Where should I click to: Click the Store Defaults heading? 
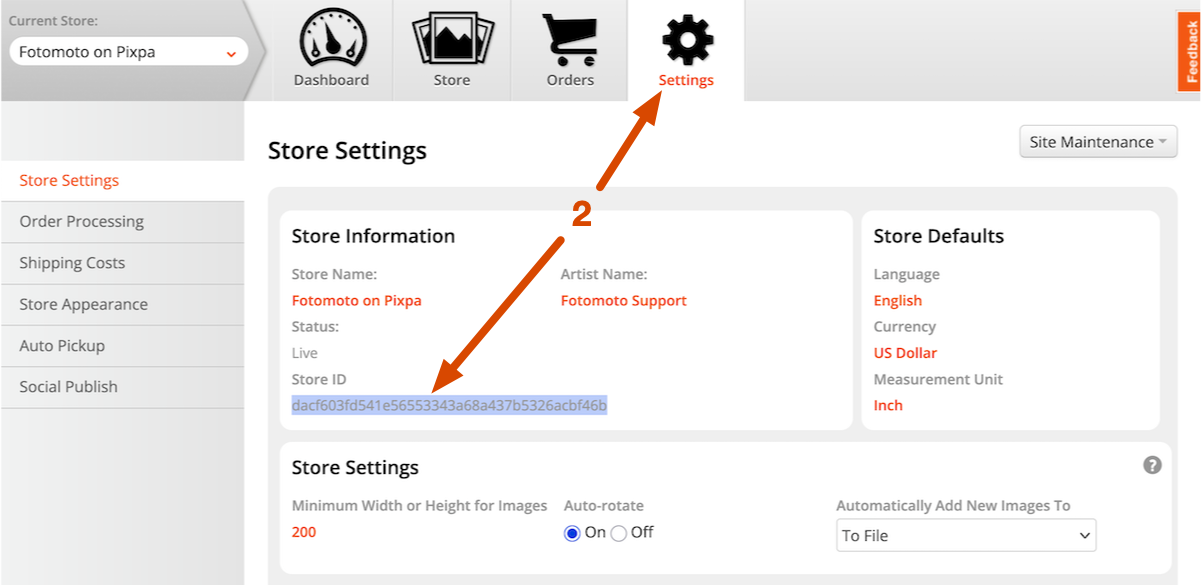[939, 236]
